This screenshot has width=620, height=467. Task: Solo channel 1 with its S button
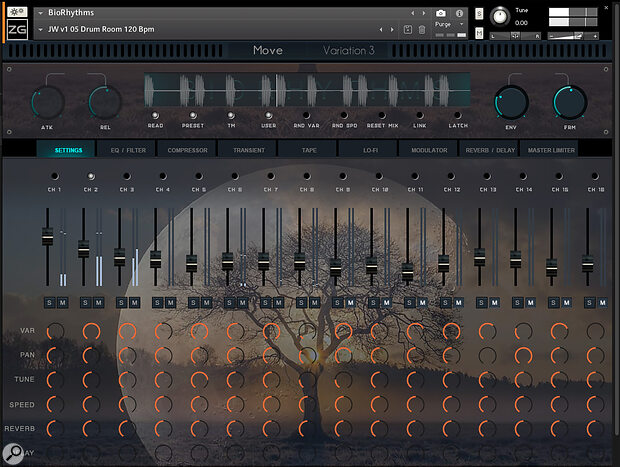pyautogui.click(x=49, y=303)
